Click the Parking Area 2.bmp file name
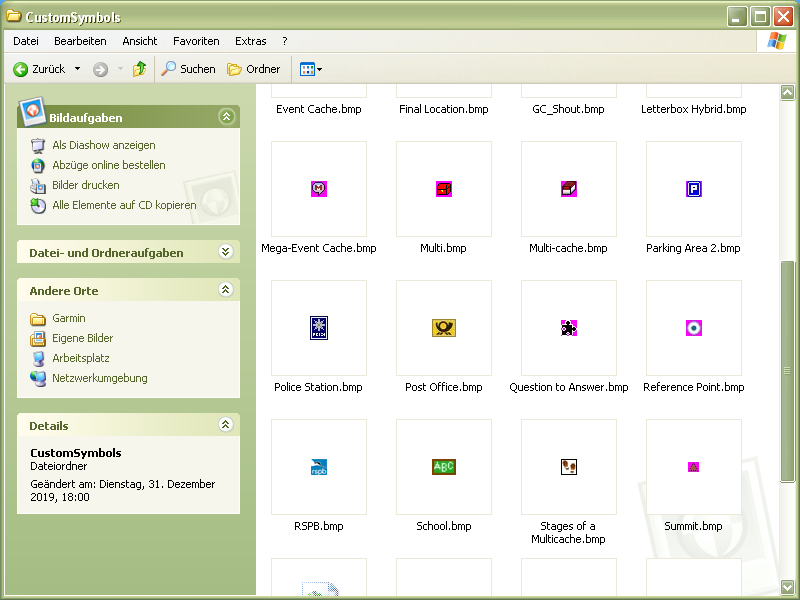 point(693,248)
